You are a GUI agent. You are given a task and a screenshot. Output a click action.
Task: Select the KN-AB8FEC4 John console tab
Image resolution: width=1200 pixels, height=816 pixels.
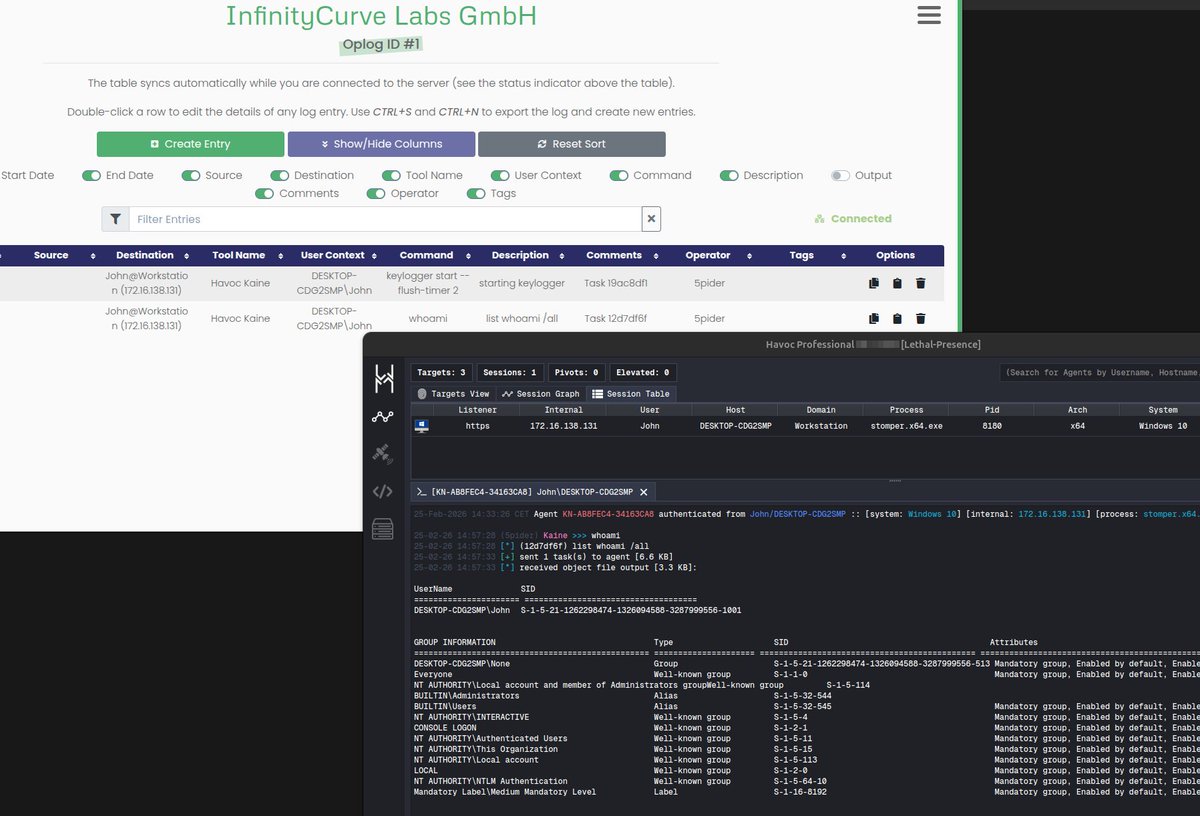click(533, 492)
